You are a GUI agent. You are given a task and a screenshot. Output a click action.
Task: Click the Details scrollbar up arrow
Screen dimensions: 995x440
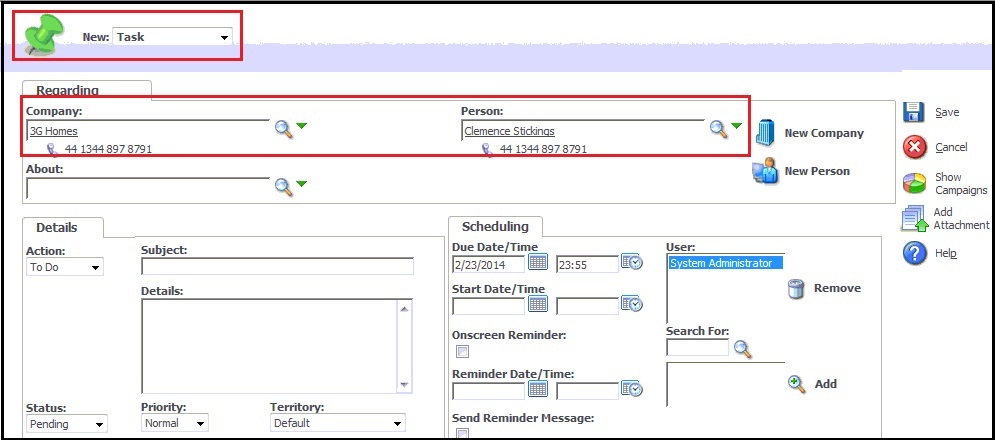pyautogui.click(x=404, y=308)
